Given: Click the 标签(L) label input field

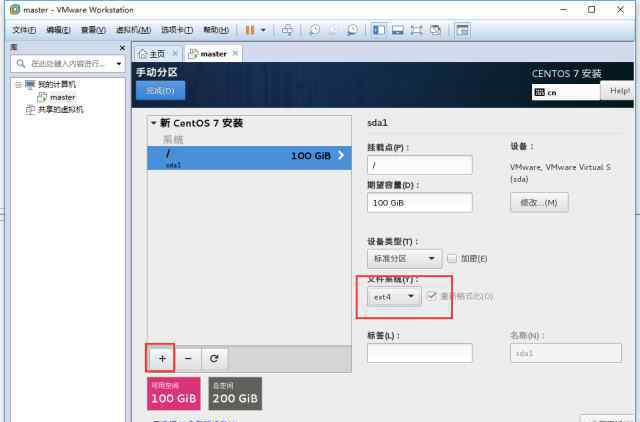Looking at the screenshot, I should [420, 353].
